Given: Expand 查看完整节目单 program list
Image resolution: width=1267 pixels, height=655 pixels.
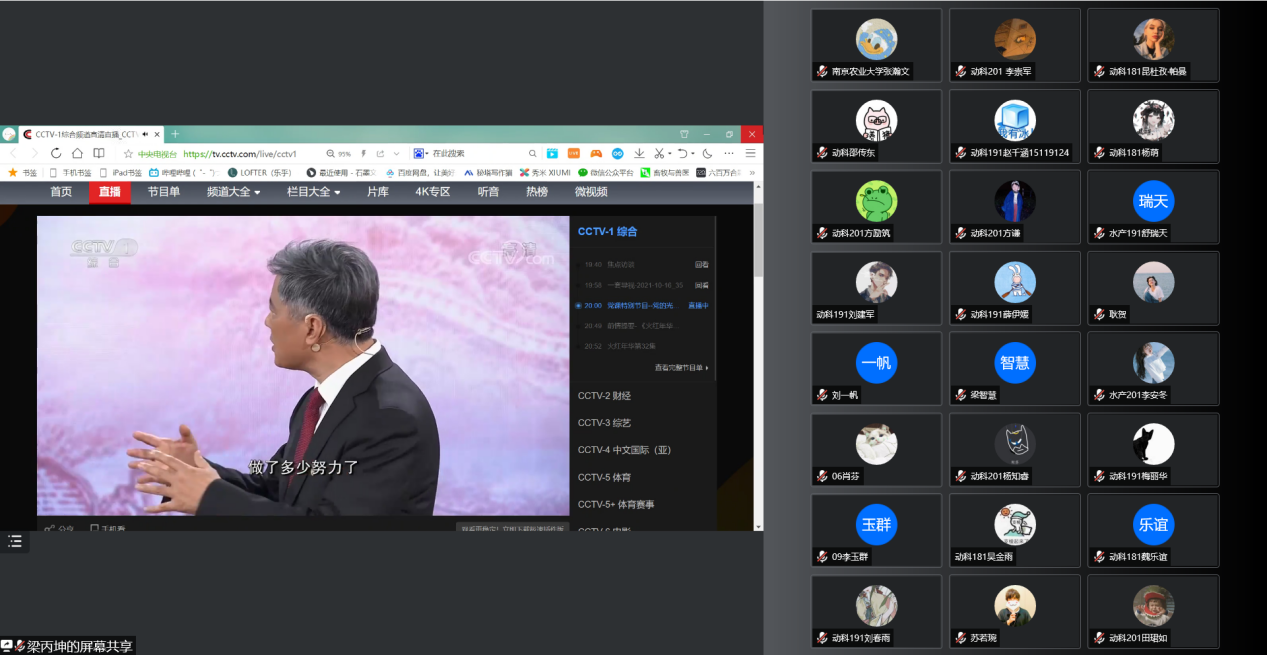Looking at the screenshot, I should click(681, 368).
